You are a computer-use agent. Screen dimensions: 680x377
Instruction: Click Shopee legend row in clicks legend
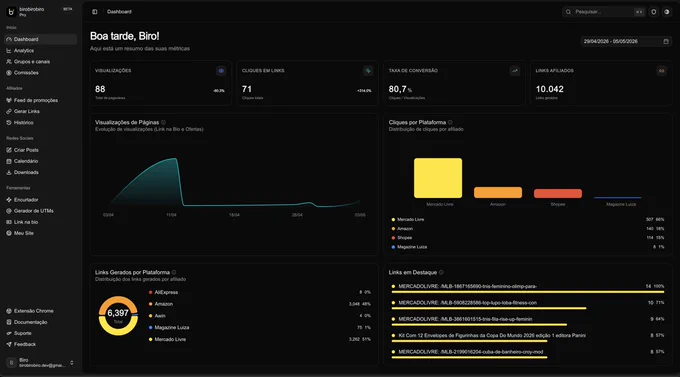(528, 238)
